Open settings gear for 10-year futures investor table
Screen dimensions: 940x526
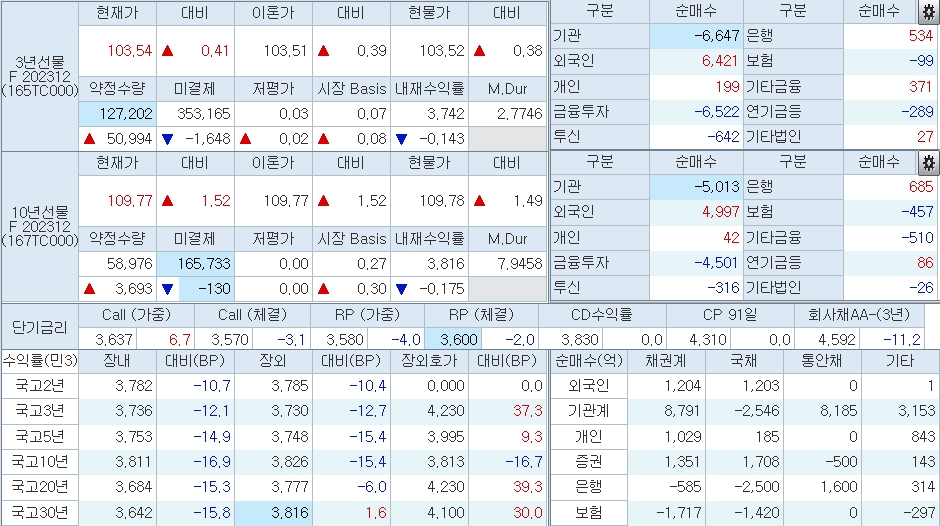point(927,162)
